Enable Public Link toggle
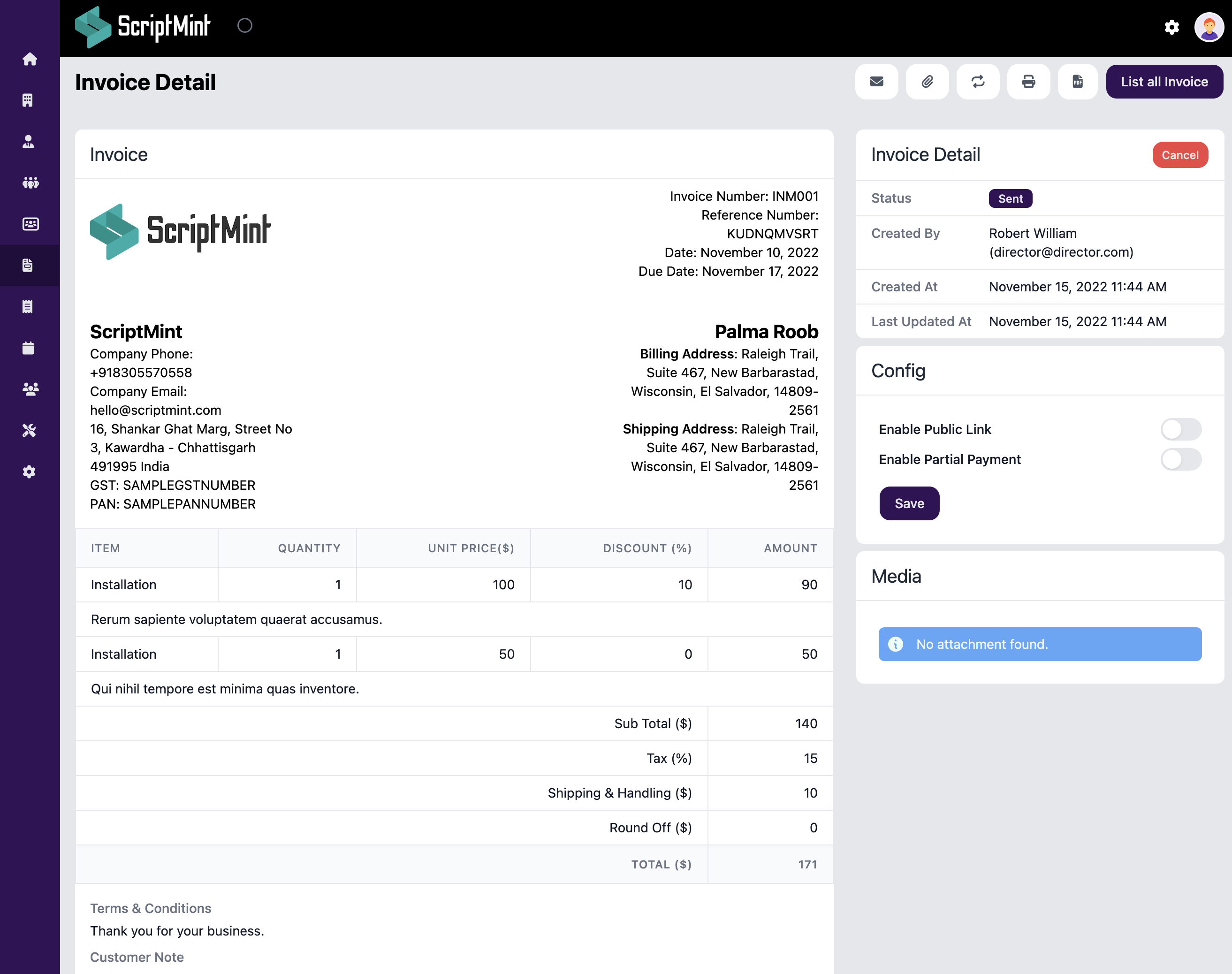This screenshot has width=1232, height=974. pos(1181,429)
